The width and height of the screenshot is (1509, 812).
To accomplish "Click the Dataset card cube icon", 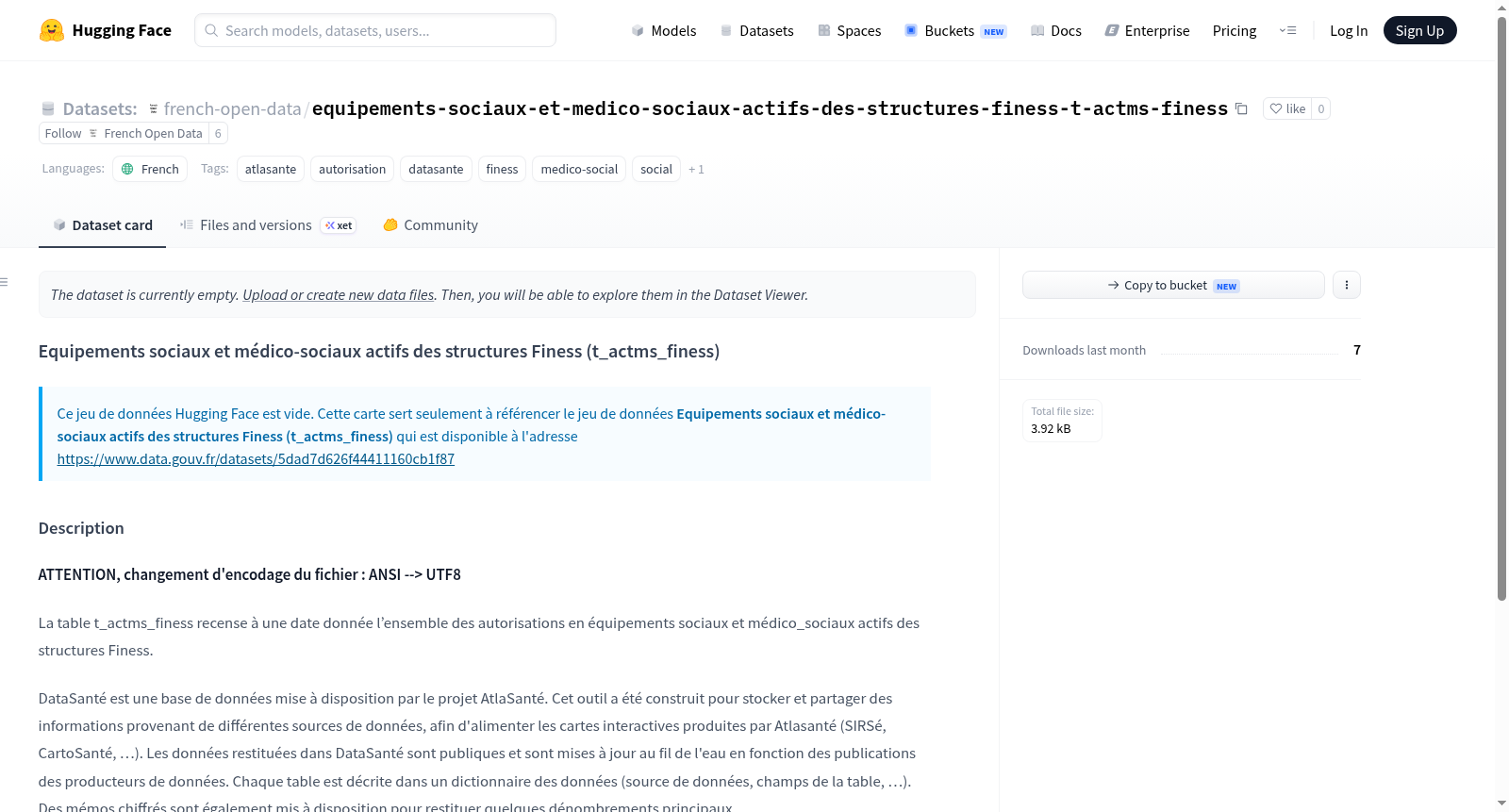I will [x=59, y=225].
